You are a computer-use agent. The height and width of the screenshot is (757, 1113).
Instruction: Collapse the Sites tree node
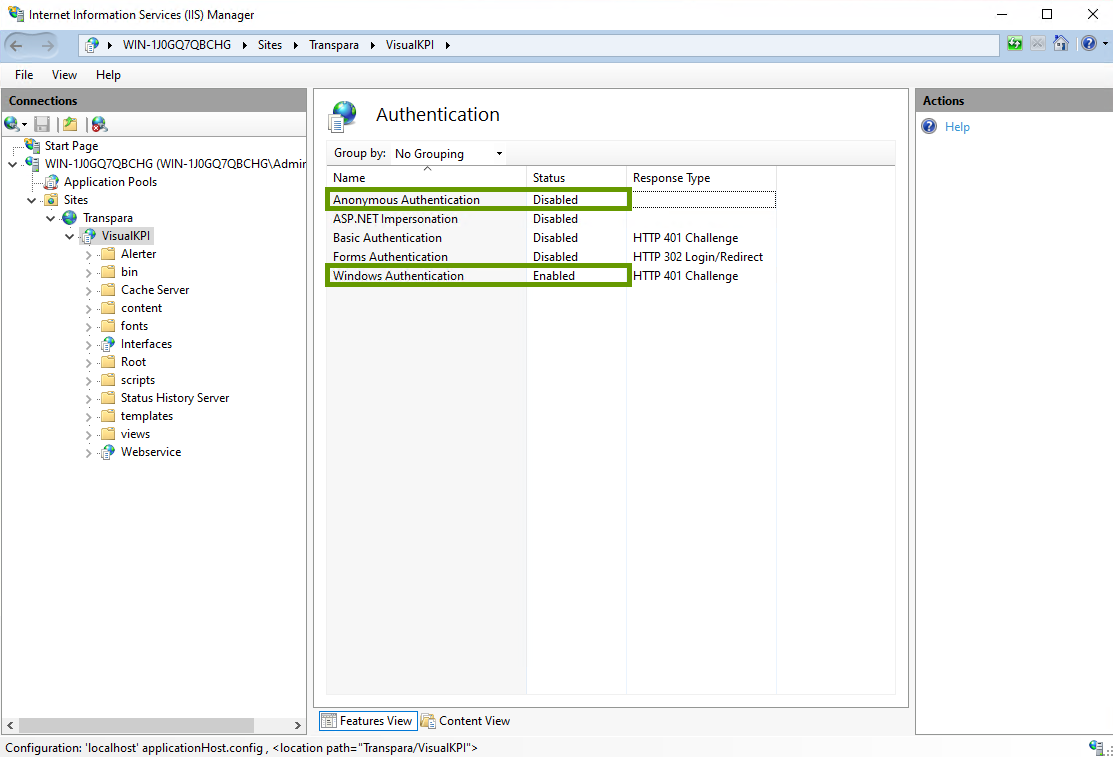pyautogui.click(x=32, y=200)
